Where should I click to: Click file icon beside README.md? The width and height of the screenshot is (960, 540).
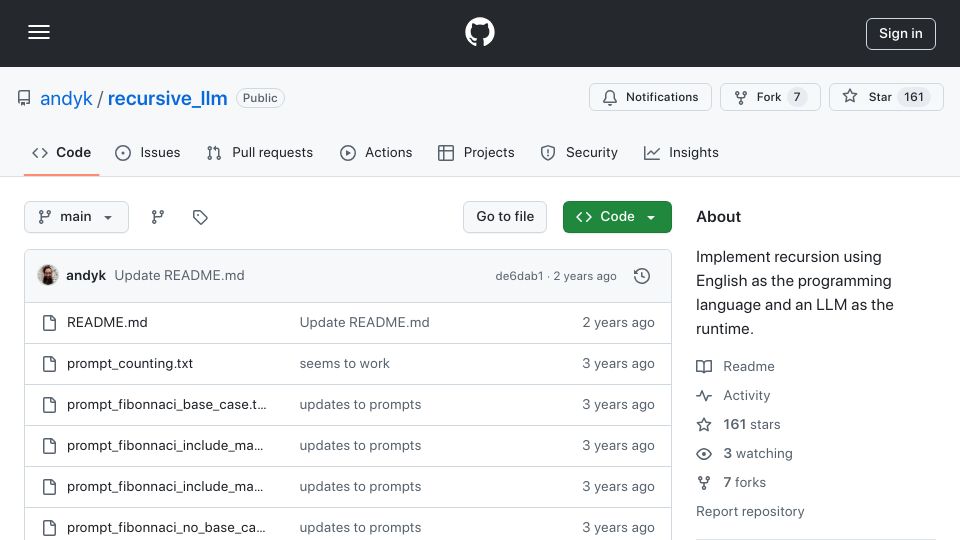tap(50, 323)
